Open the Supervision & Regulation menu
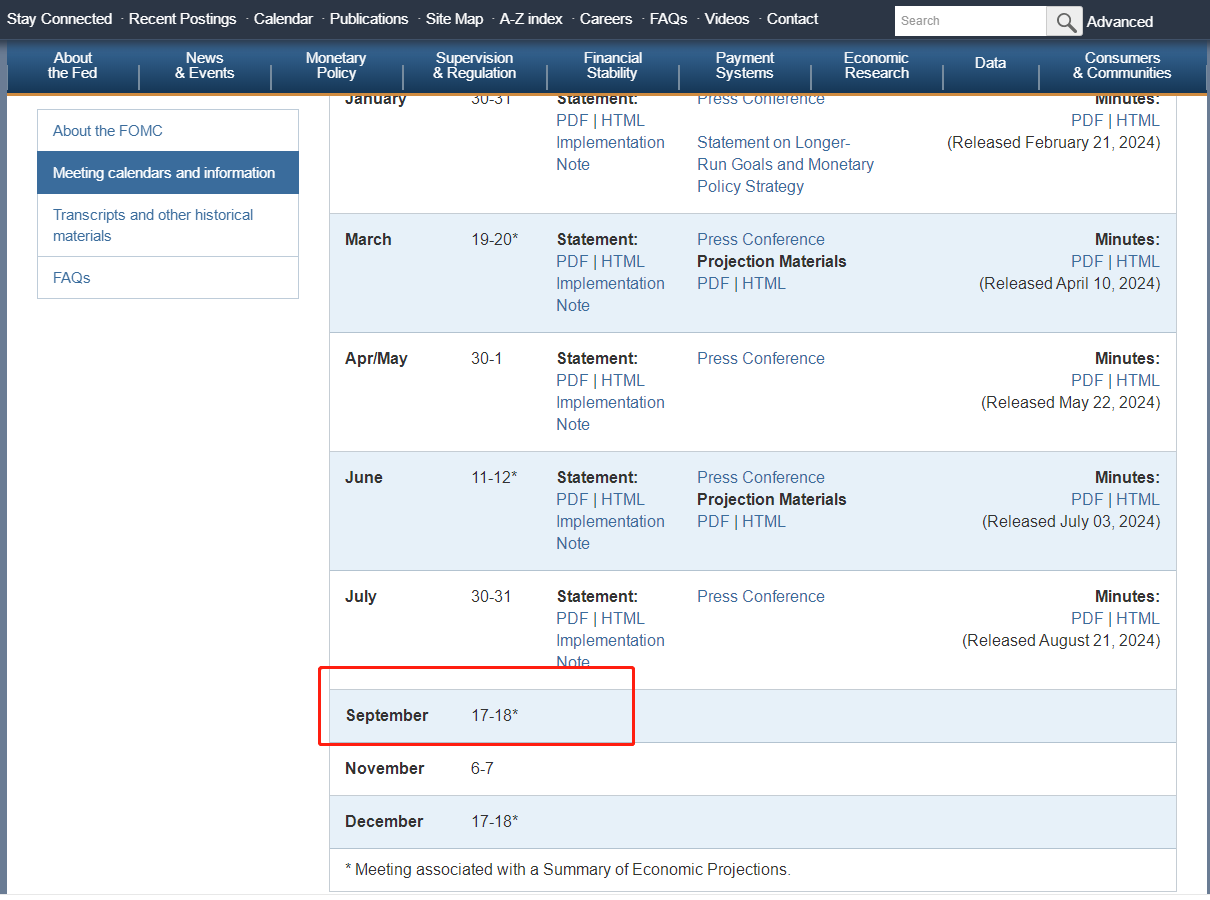 coord(474,65)
